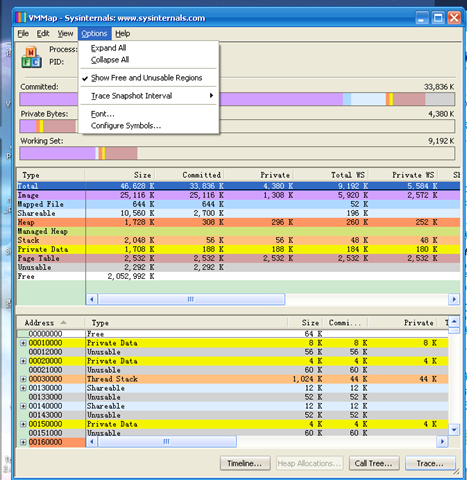Expand address 00150000 Private Data row
The width and height of the screenshot is (467, 480).
[x=23, y=424]
